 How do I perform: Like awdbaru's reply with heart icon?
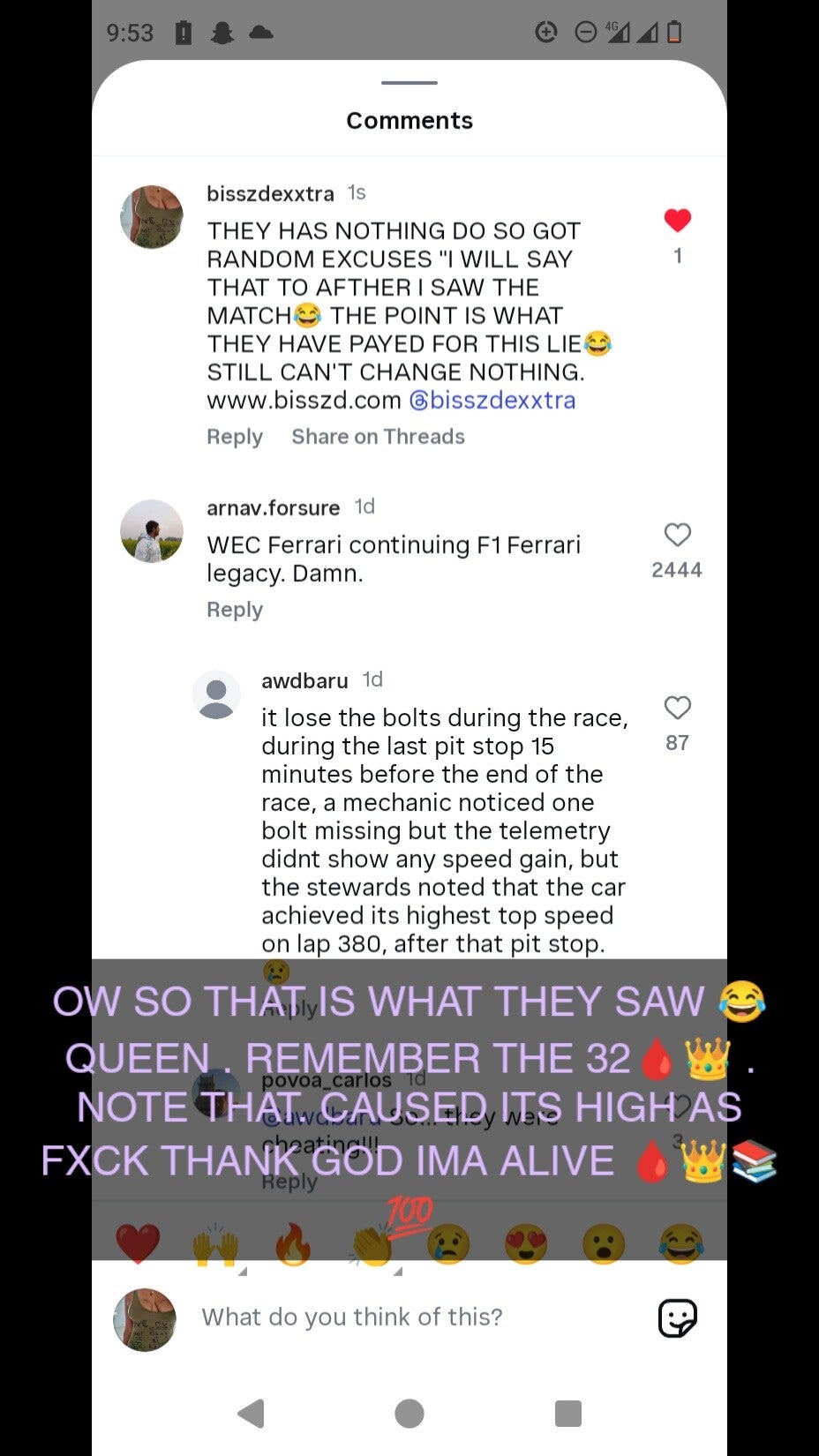point(677,708)
